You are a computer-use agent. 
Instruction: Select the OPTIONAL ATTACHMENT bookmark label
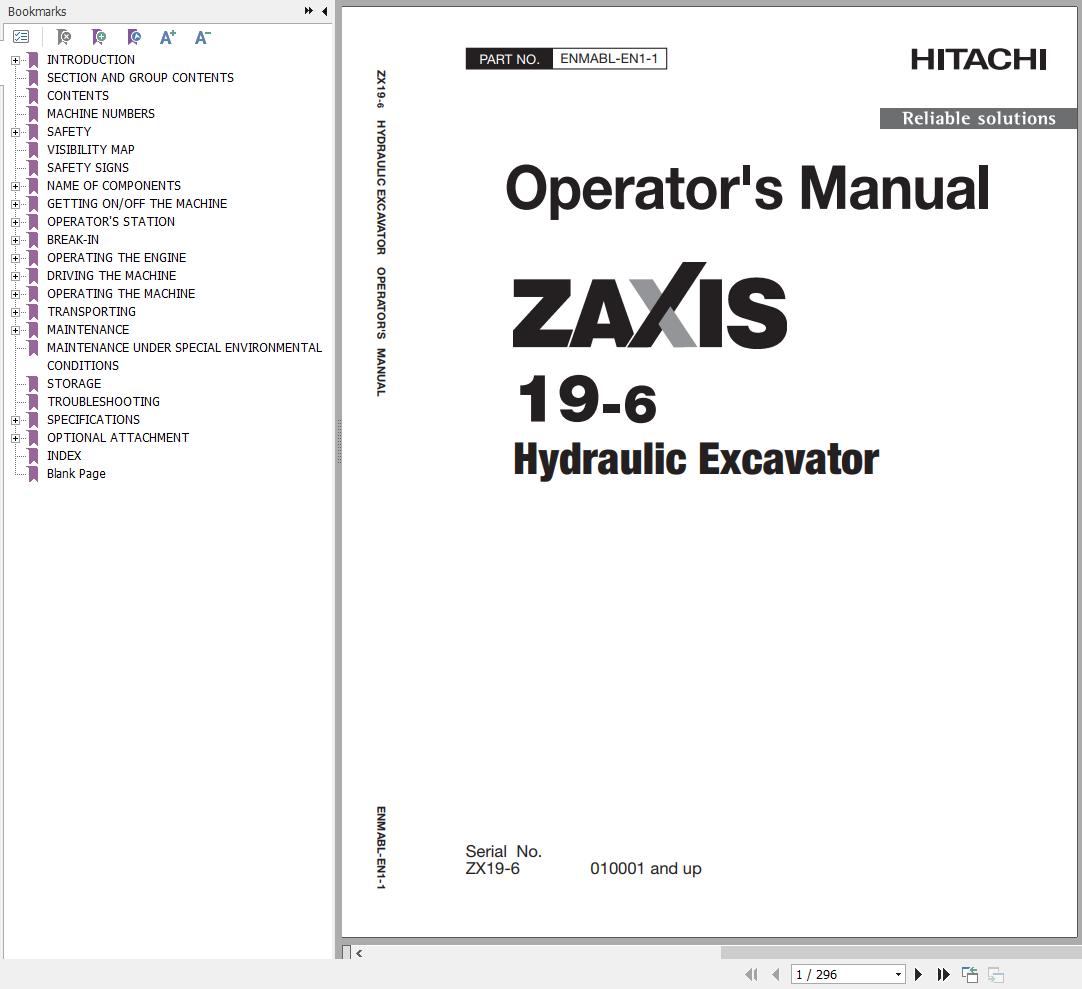118,438
